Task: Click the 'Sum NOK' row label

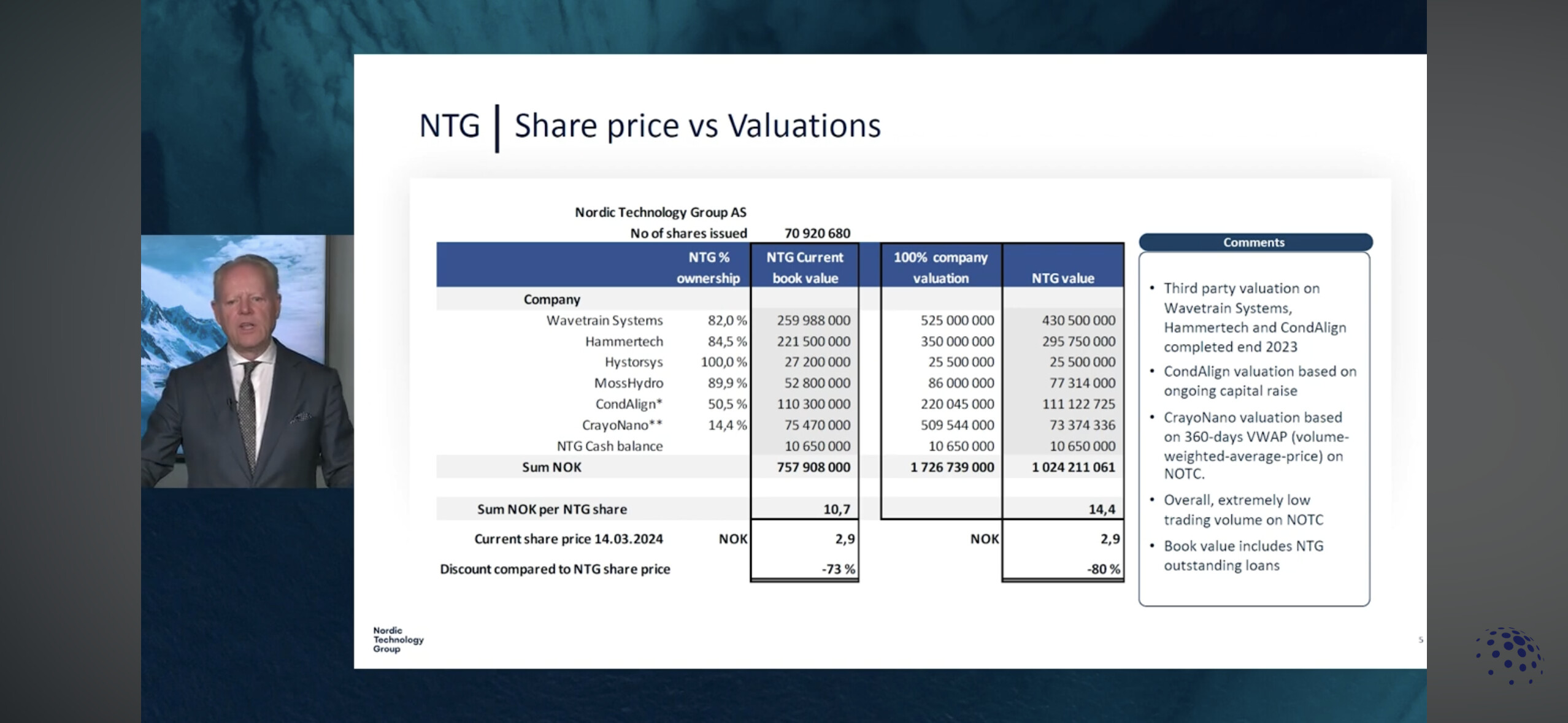Action: (x=551, y=467)
